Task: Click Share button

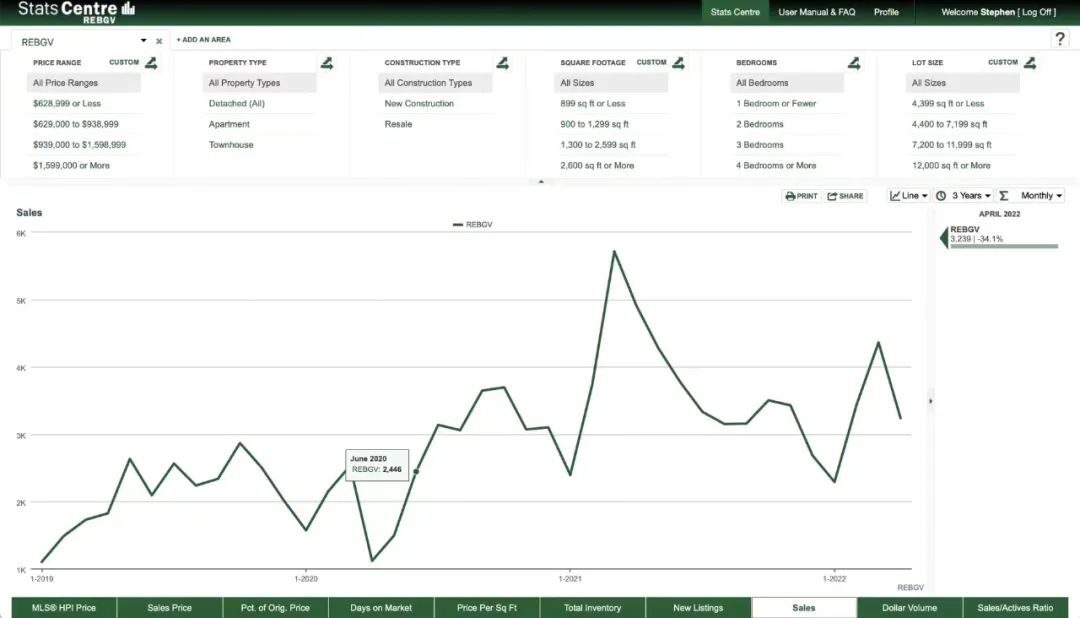Action: click(845, 196)
